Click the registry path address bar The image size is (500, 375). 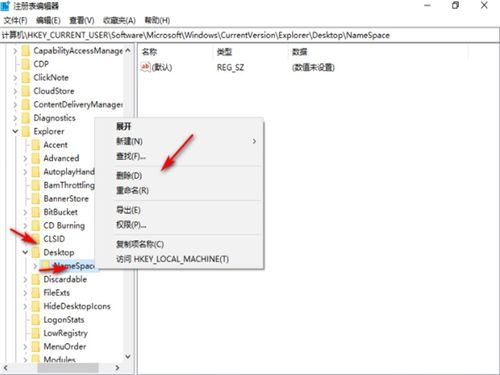click(x=250, y=35)
